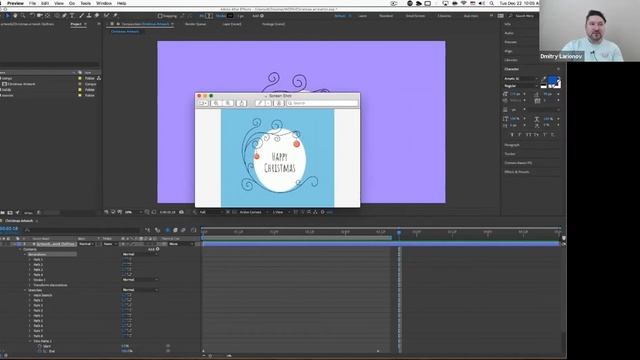Open the File menu
The height and width of the screenshot is (360, 640).
(x=32, y=3)
